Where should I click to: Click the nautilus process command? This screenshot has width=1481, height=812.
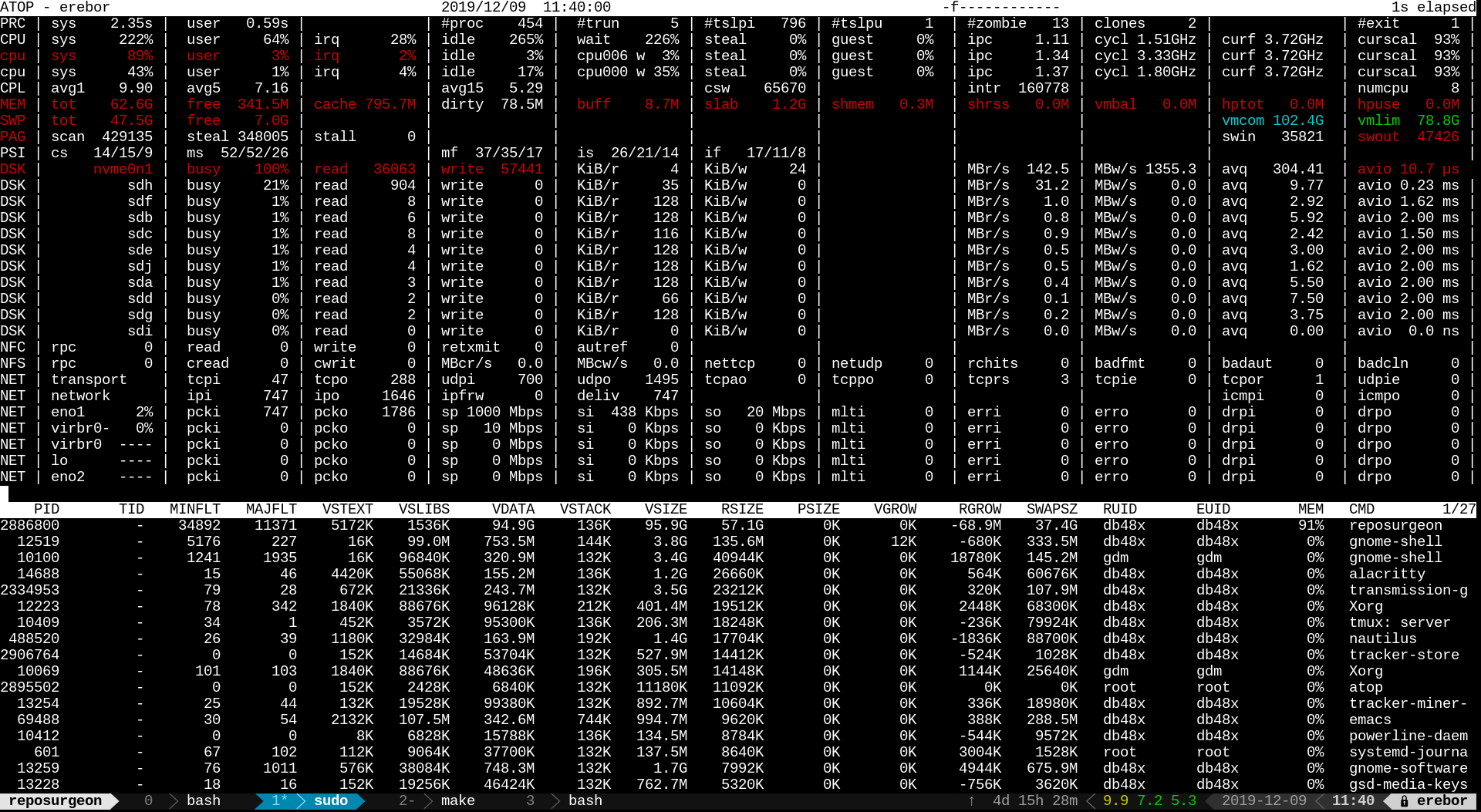pyautogui.click(x=1383, y=639)
